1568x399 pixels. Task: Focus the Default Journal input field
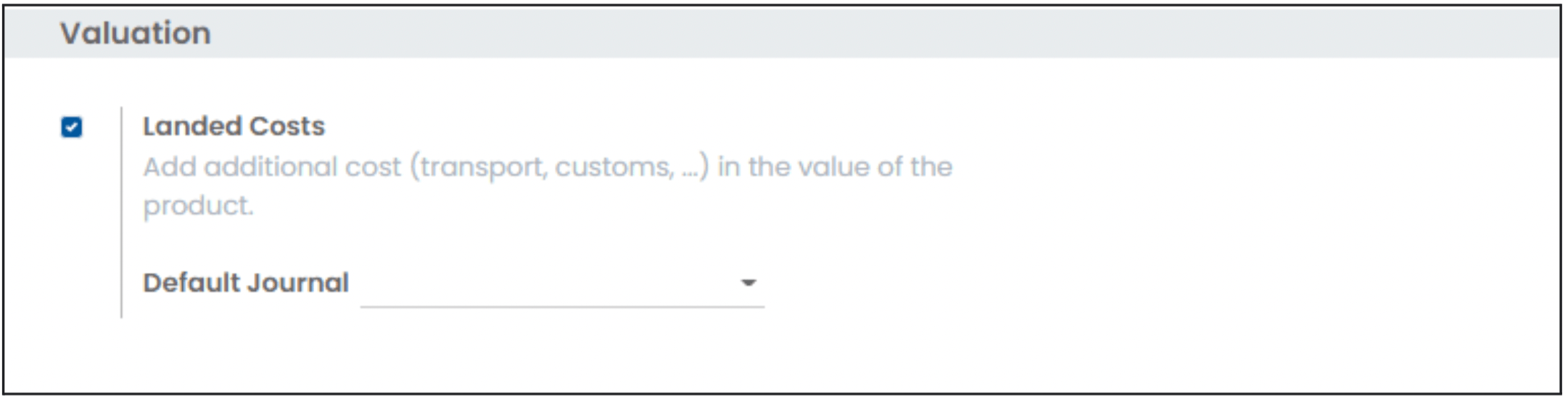[x=562, y=284]
